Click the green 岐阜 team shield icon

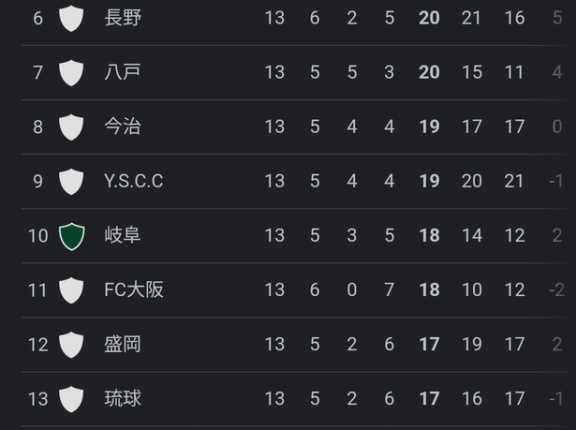72,236
